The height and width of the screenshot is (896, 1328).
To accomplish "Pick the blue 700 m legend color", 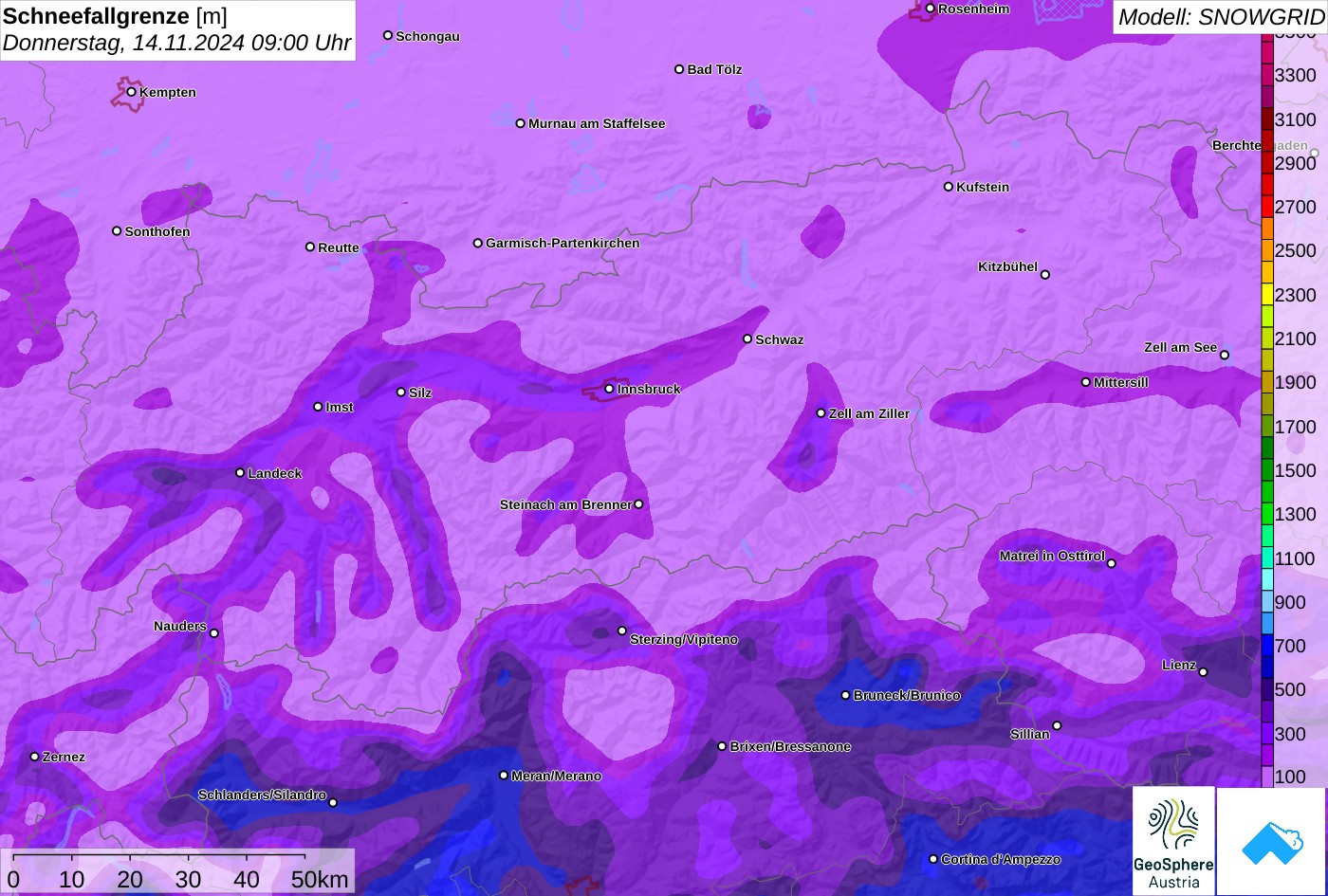I will [x=1267, y=646].
